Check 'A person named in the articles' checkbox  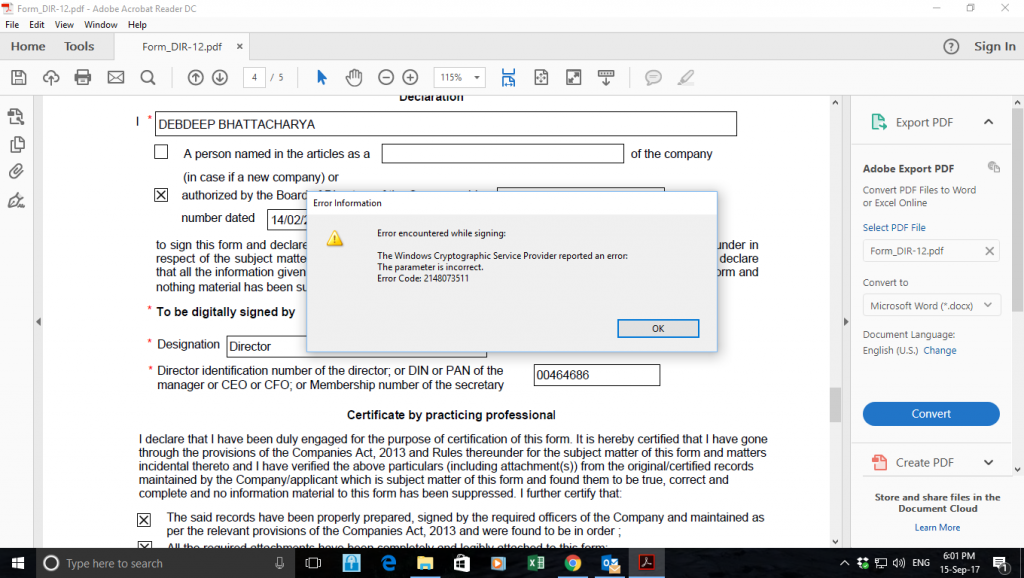coord(161,151)
